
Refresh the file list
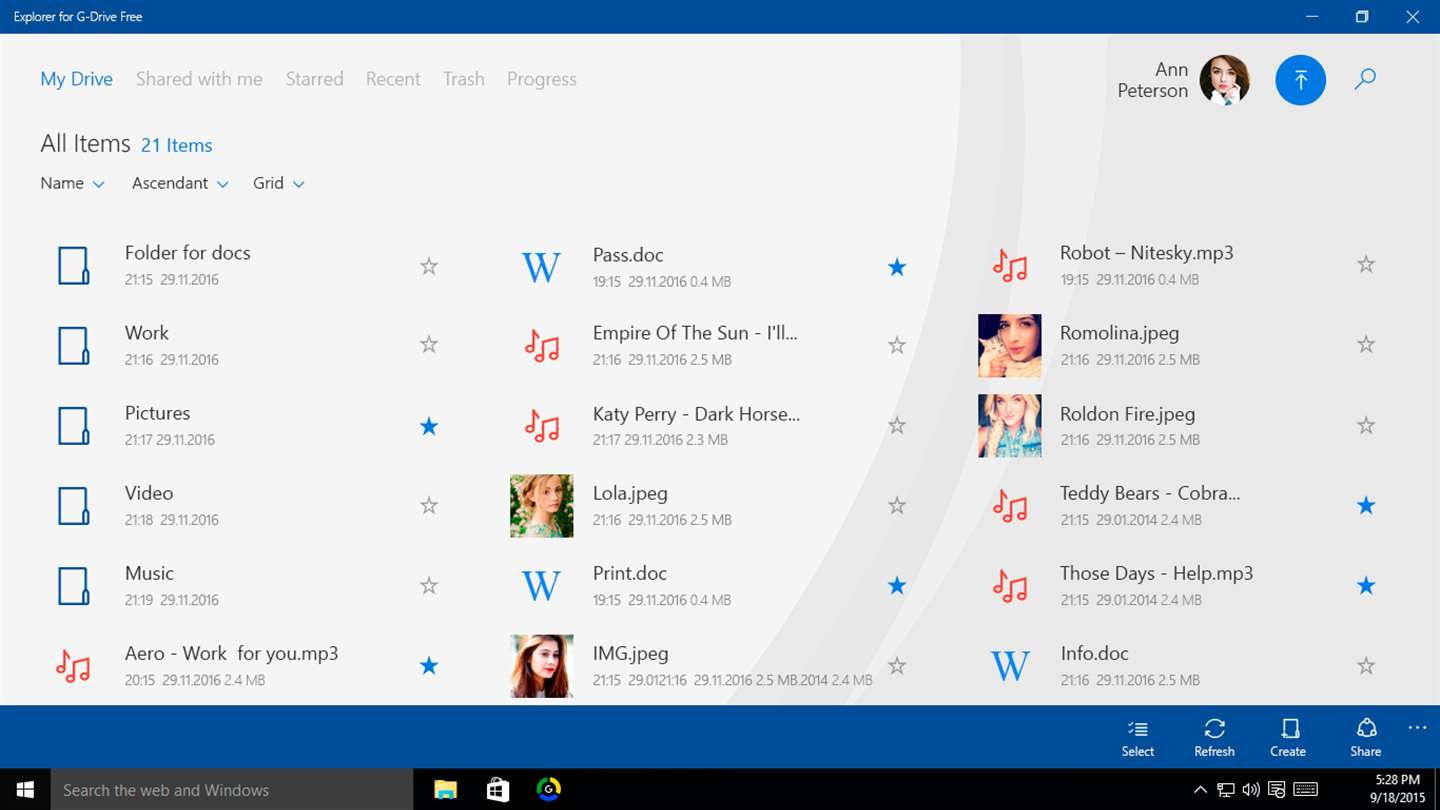tap(1214, 738)
